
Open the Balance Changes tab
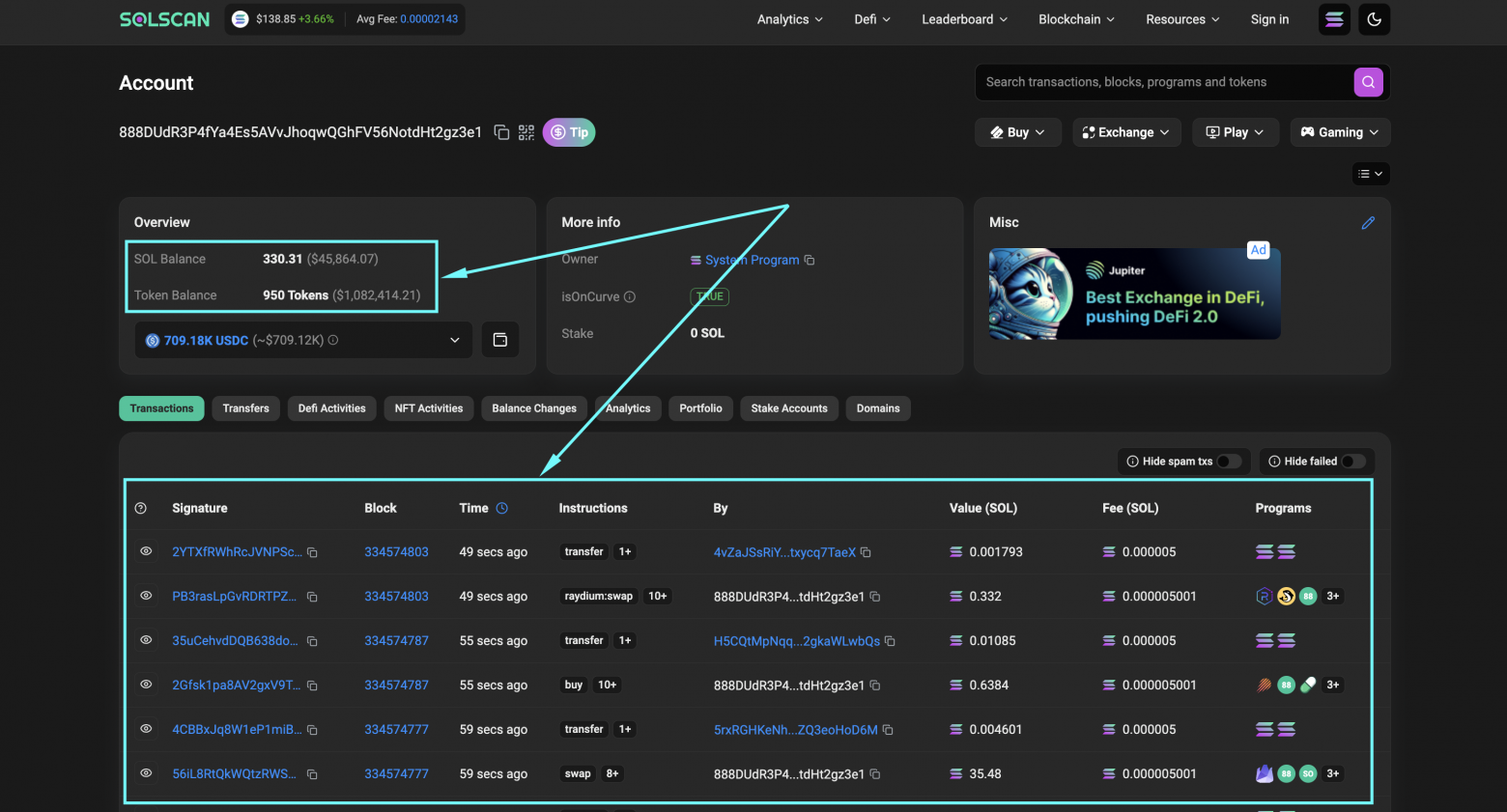(x=534, y=408)
